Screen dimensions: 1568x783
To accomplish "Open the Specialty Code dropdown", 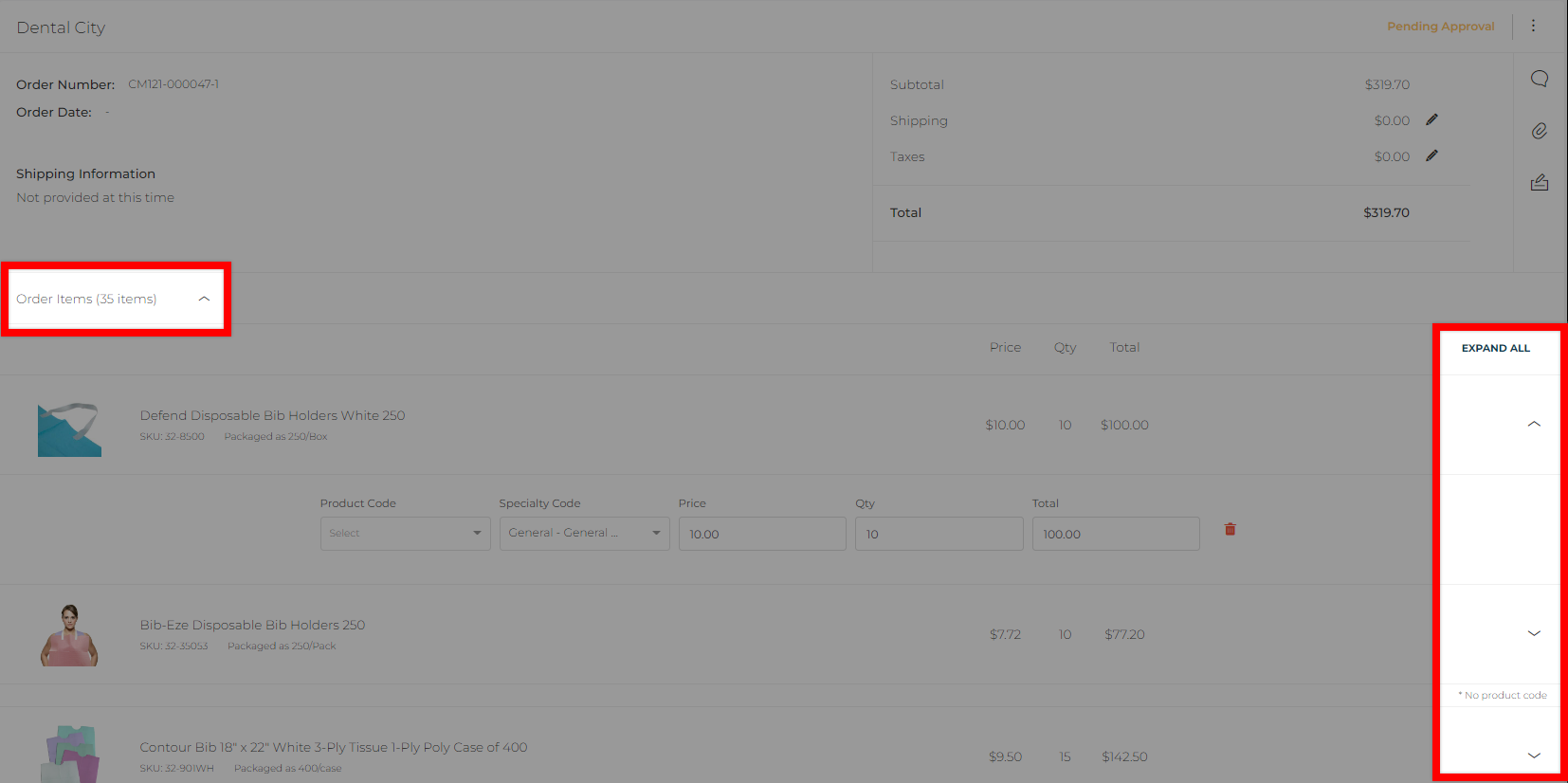I will click(584, 534).
